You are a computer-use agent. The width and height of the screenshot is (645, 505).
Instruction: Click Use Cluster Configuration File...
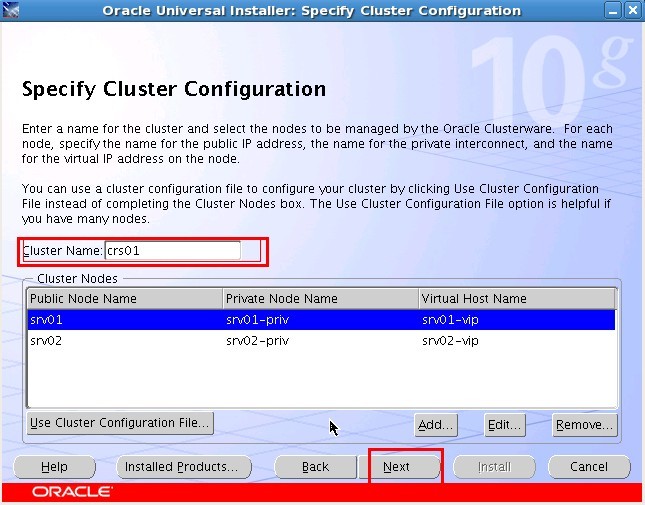pos(120,423)
